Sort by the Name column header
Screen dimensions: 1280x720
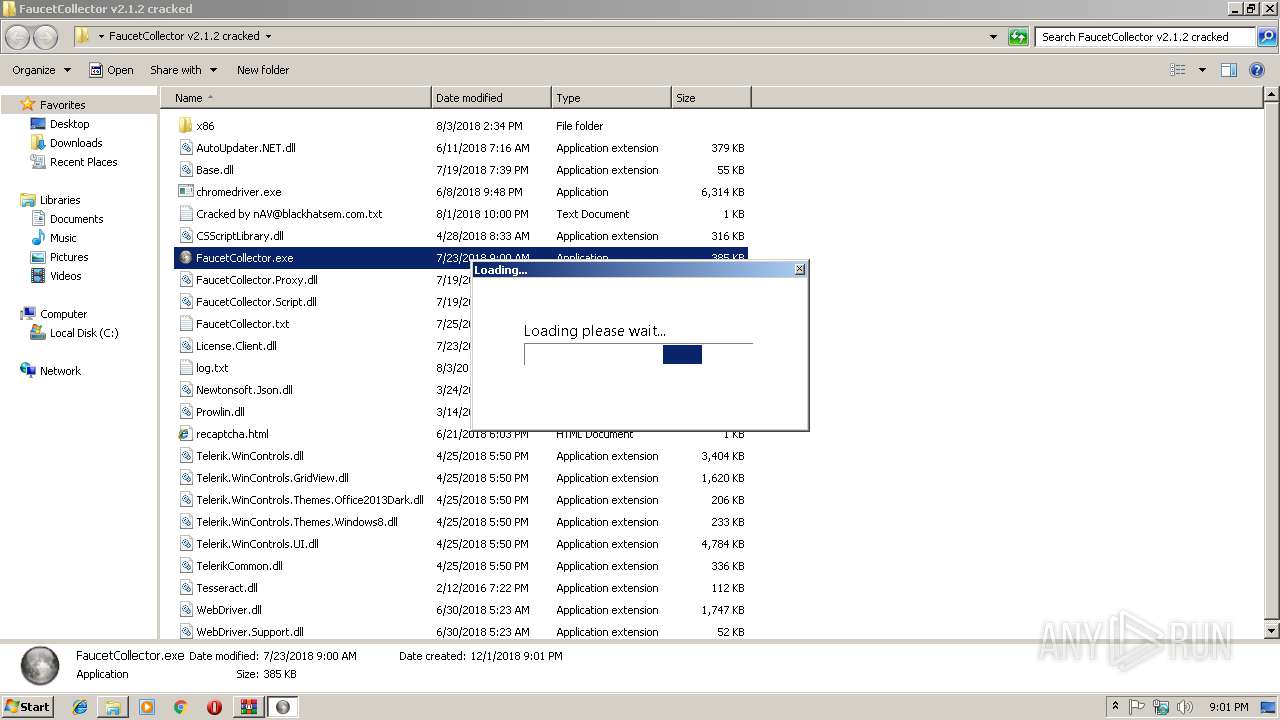point(296,98)
